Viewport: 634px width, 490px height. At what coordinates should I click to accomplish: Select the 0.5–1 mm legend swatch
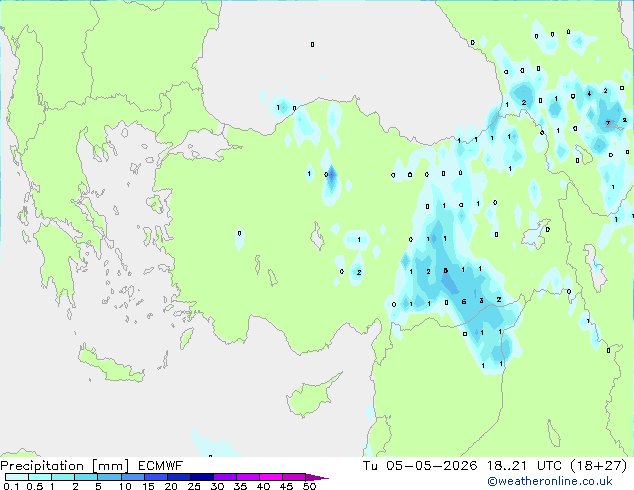coord(40,477)
